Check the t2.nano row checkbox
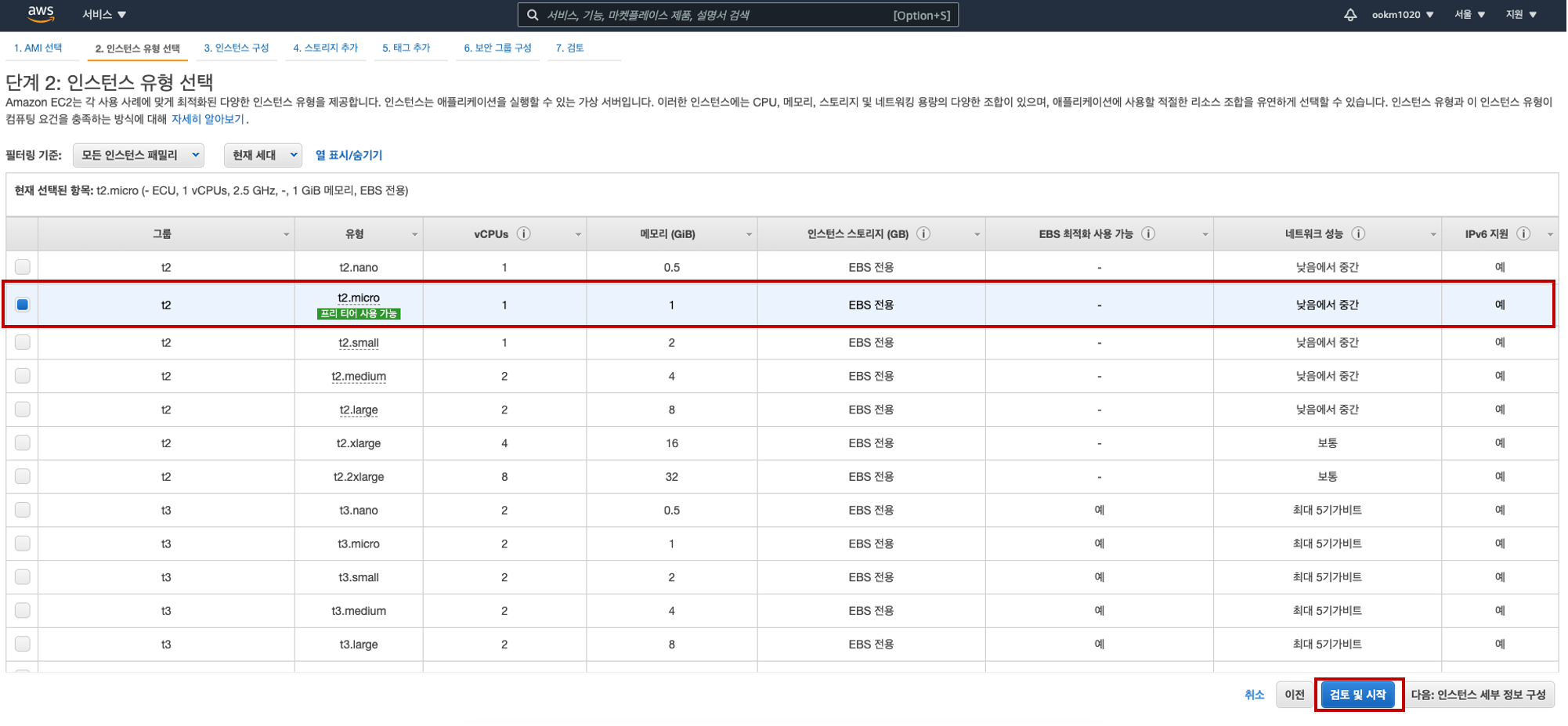1568x726 pixels. 23,267
